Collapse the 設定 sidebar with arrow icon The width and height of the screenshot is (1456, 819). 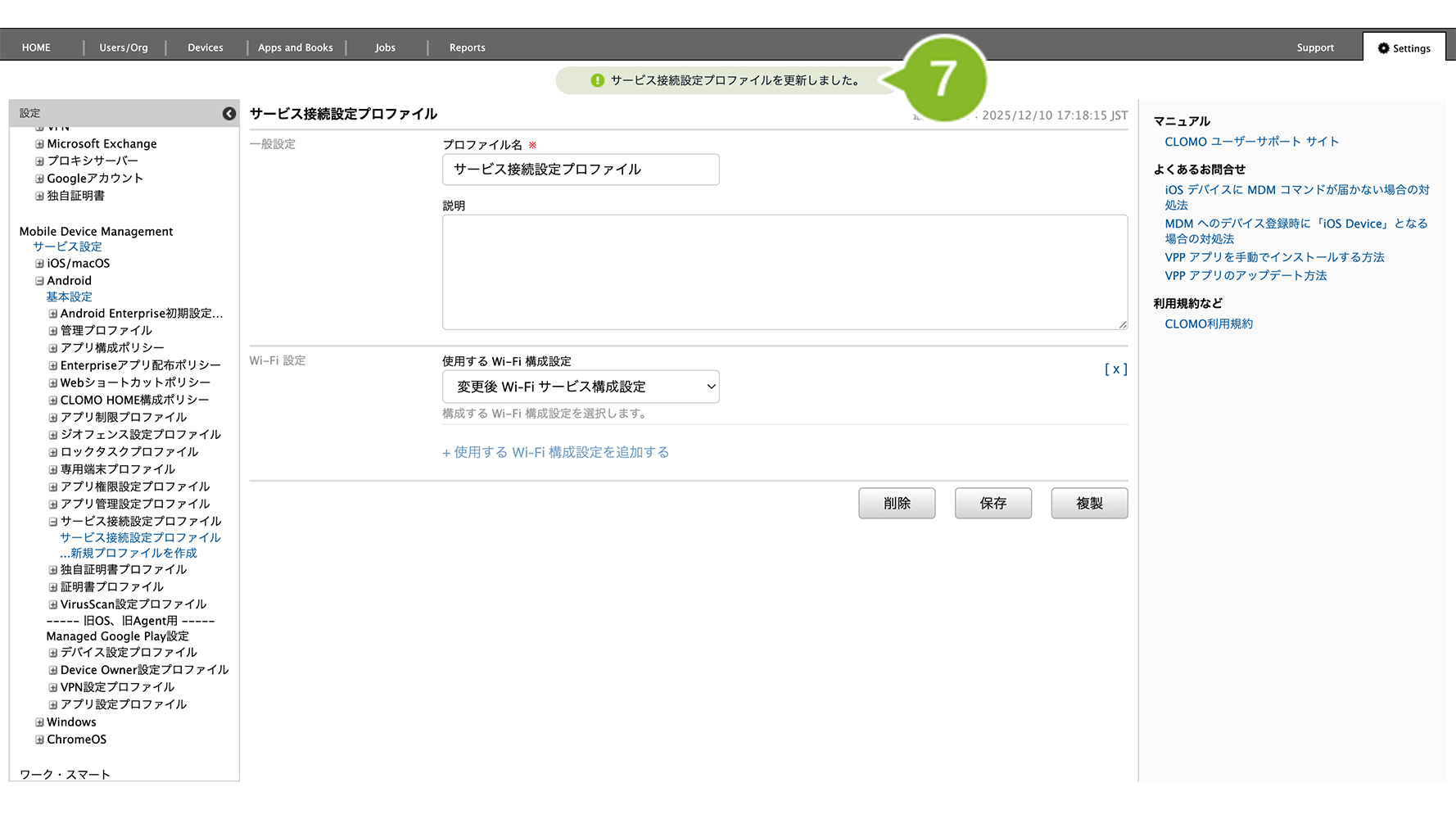click(x=229, y=114)
